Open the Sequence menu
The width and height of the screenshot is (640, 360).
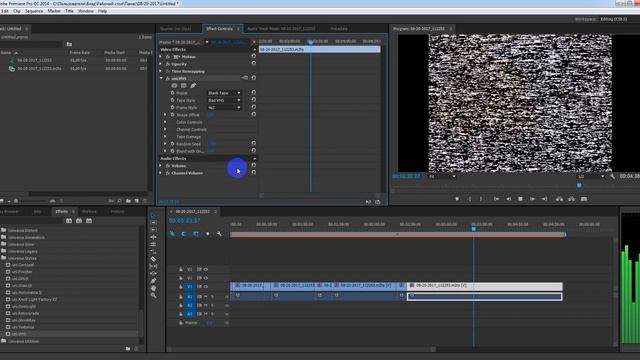34,11
